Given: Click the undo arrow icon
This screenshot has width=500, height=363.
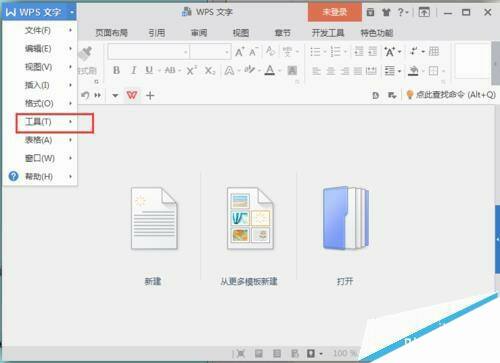Looking at the screenshot, I should (85, 95).
